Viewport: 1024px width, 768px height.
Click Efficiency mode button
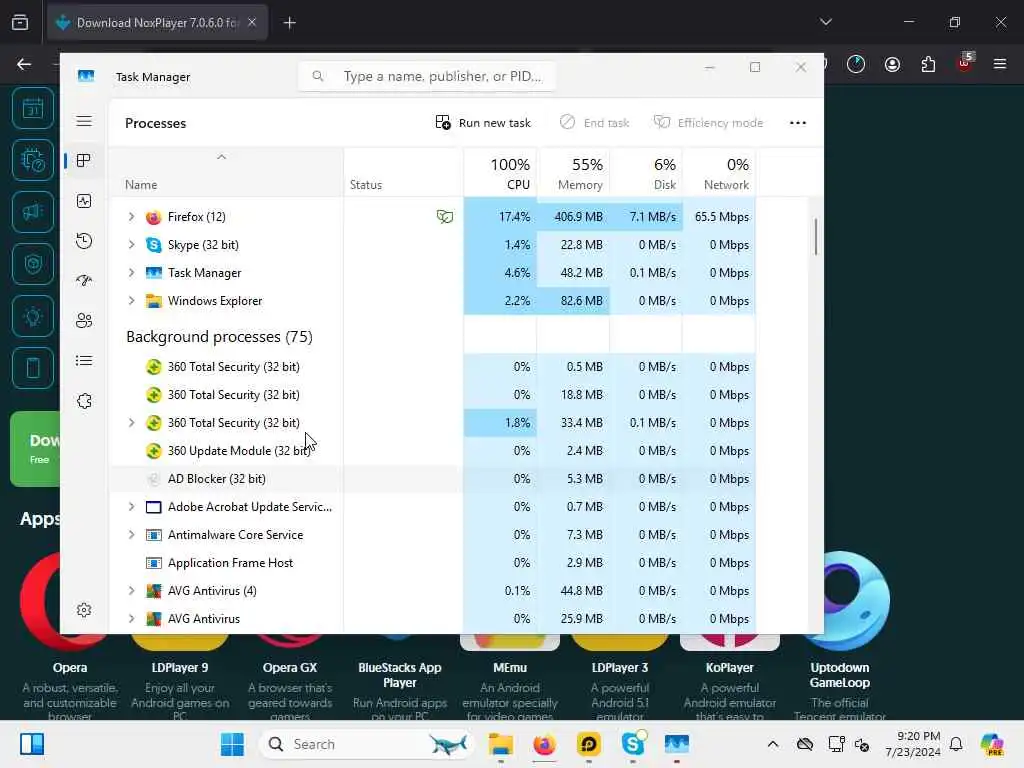(709, 123)
